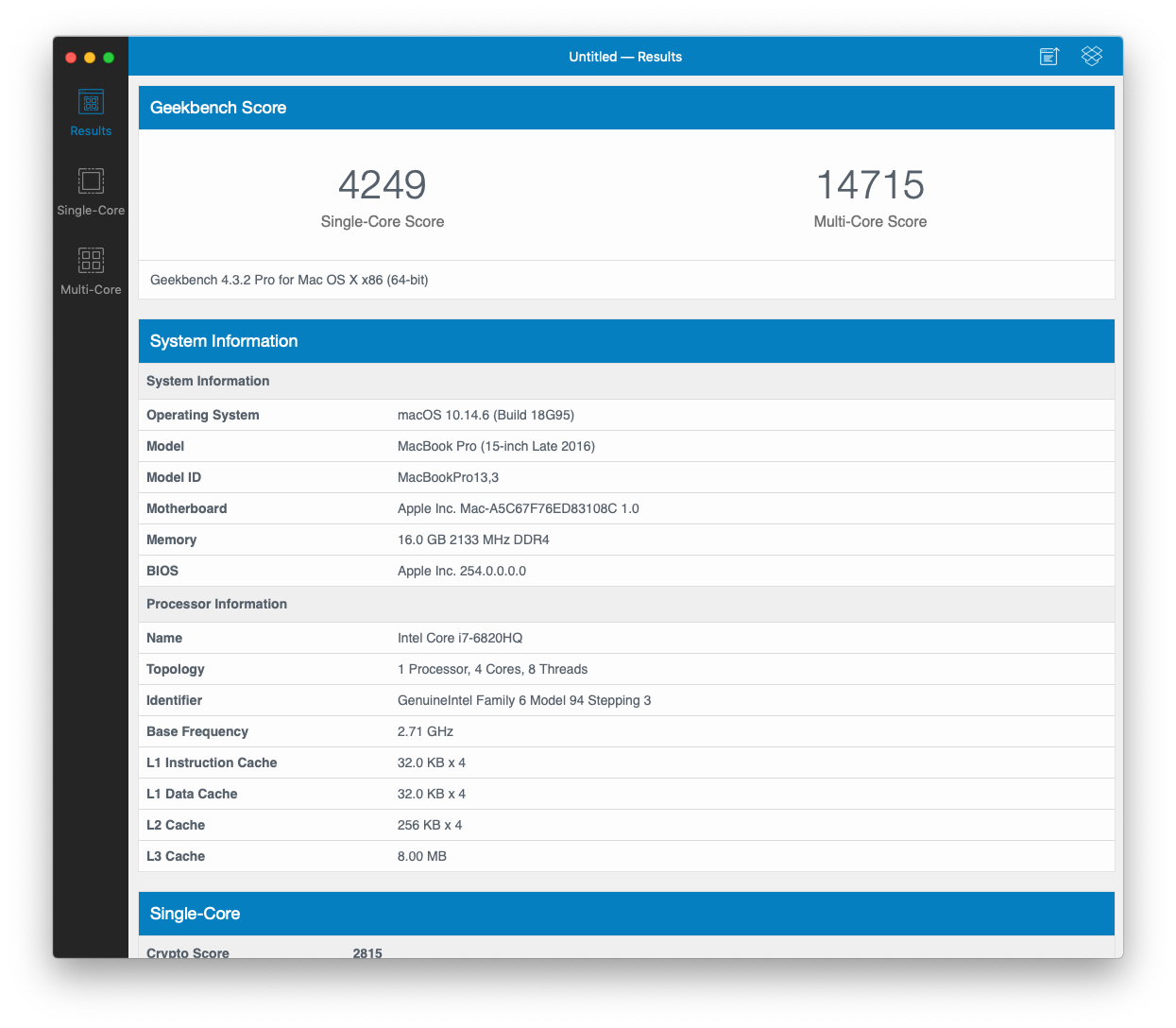The image size is (1176, 1028).
Task: Click Apple Inc. 254.0.0.0.0 value
Action: [x=462, y=571]
